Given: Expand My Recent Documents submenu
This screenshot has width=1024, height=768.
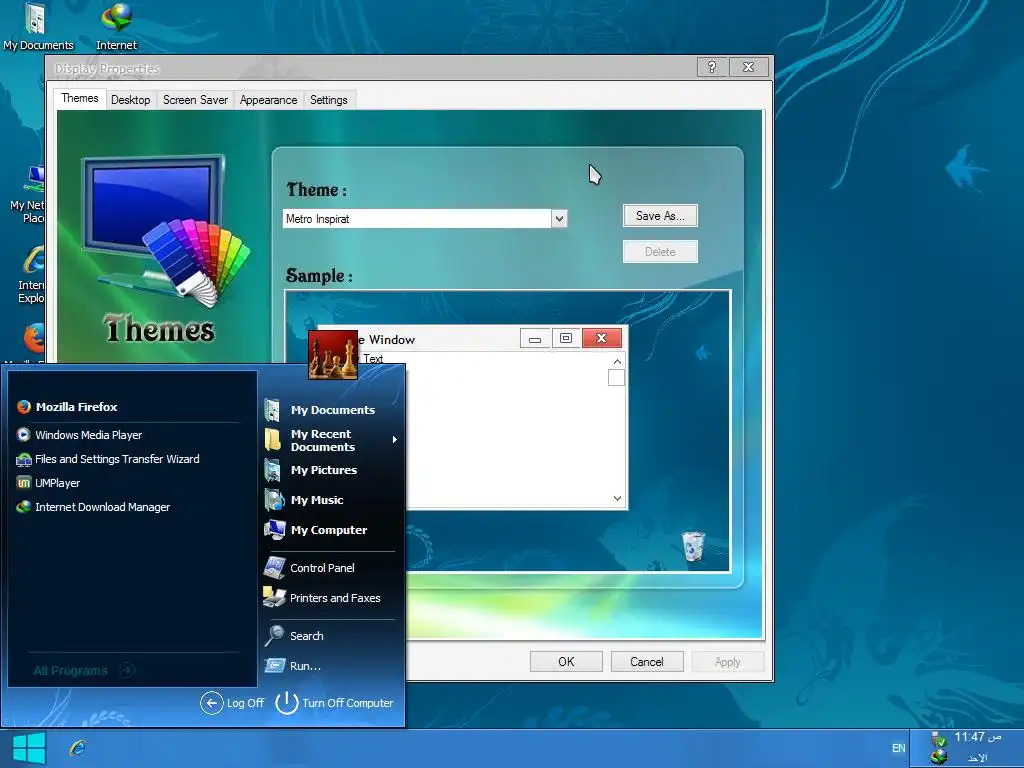Looking at the screenshot, I should [x=330, y=441].
